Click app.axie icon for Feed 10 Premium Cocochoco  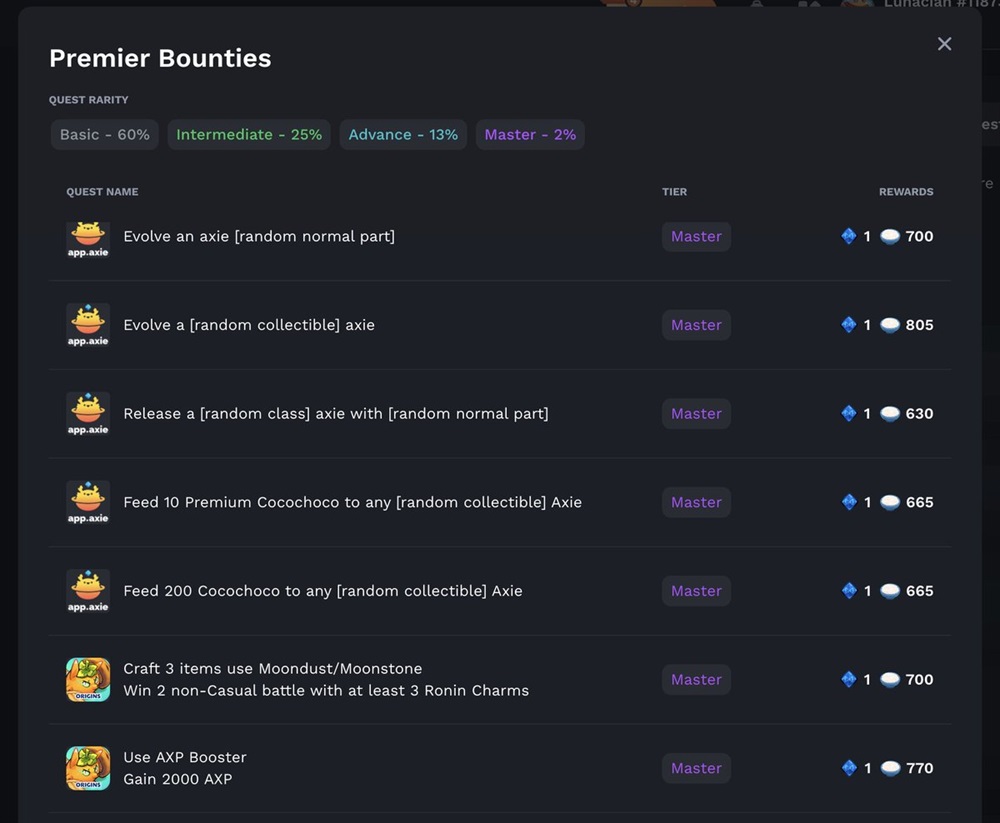pos(88,503)
